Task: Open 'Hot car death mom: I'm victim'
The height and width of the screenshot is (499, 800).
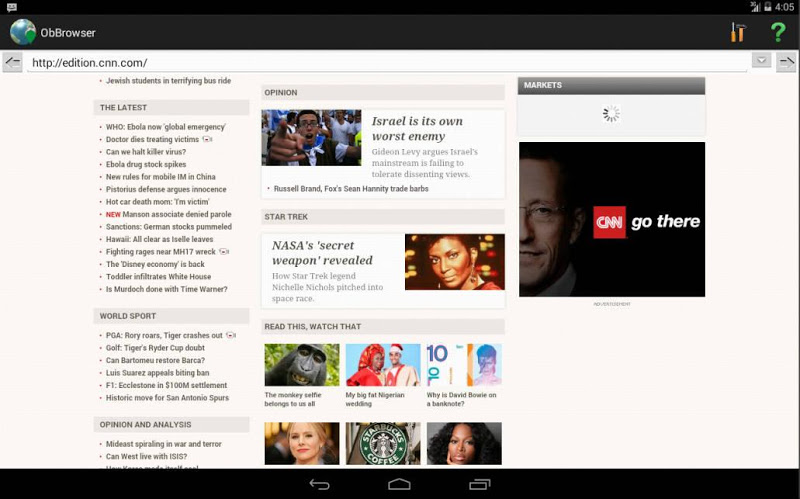Action: point(158,202)
